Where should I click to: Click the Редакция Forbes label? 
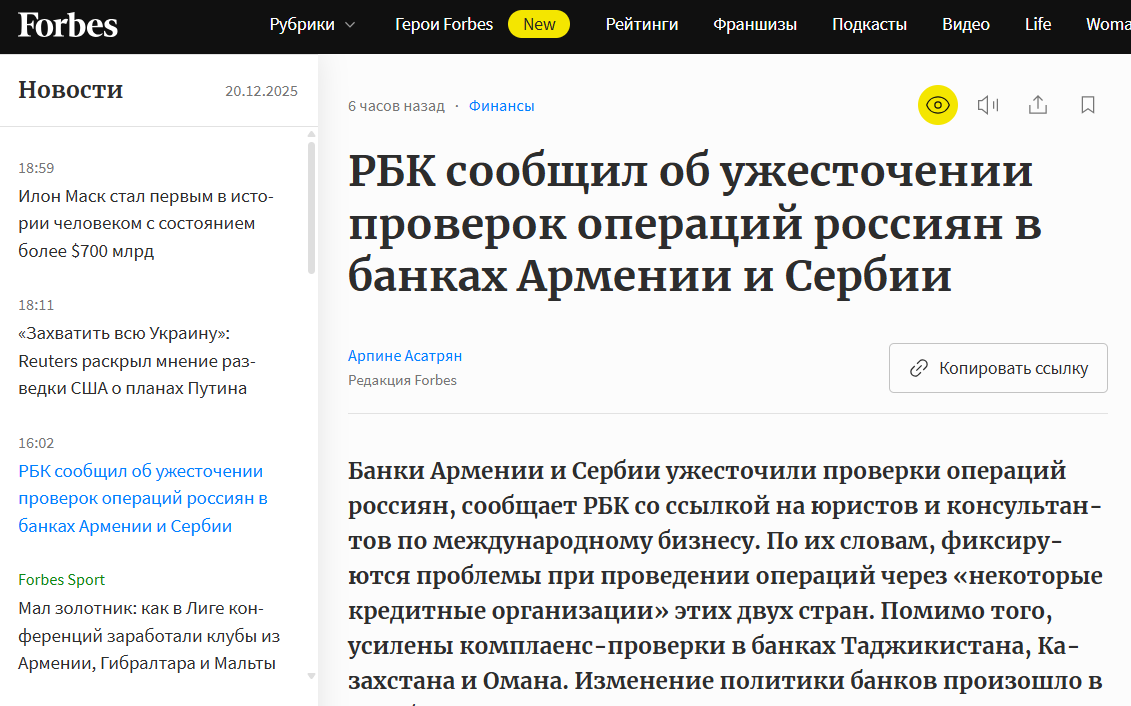point(402,380)
